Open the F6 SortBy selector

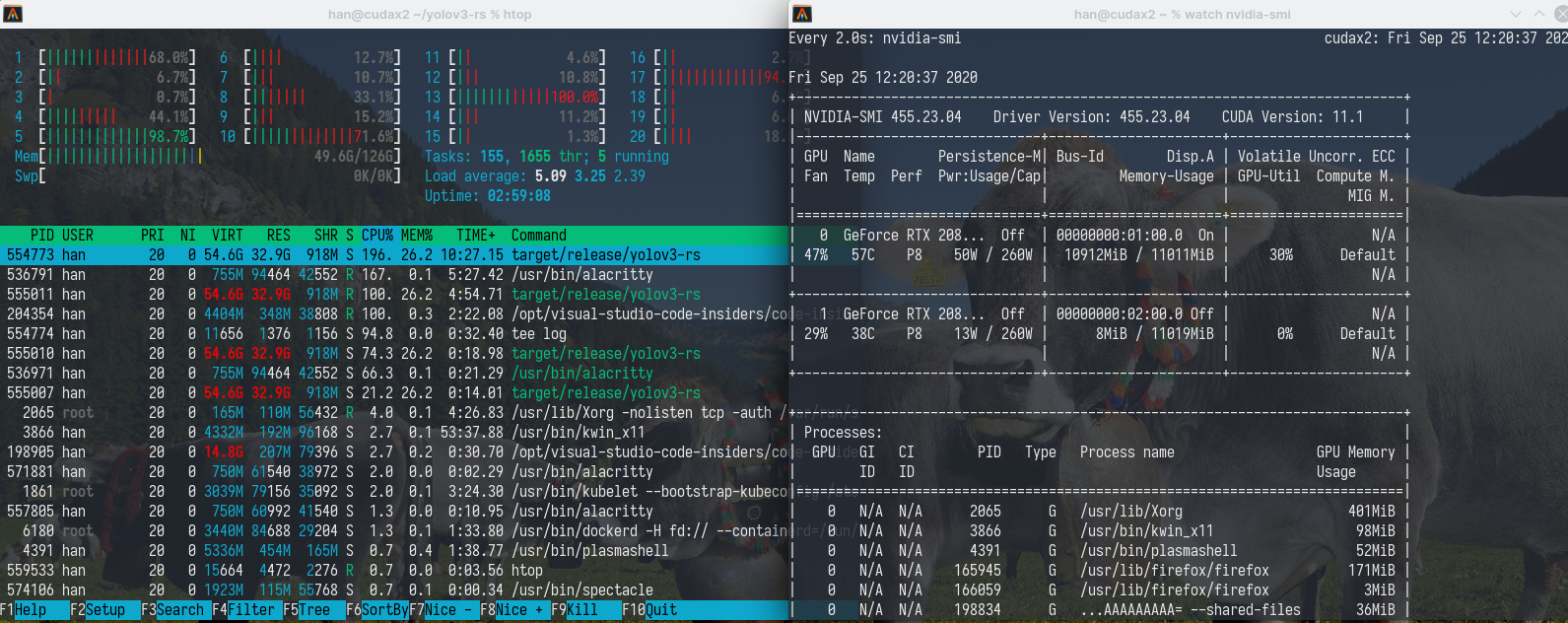[376, 610]
